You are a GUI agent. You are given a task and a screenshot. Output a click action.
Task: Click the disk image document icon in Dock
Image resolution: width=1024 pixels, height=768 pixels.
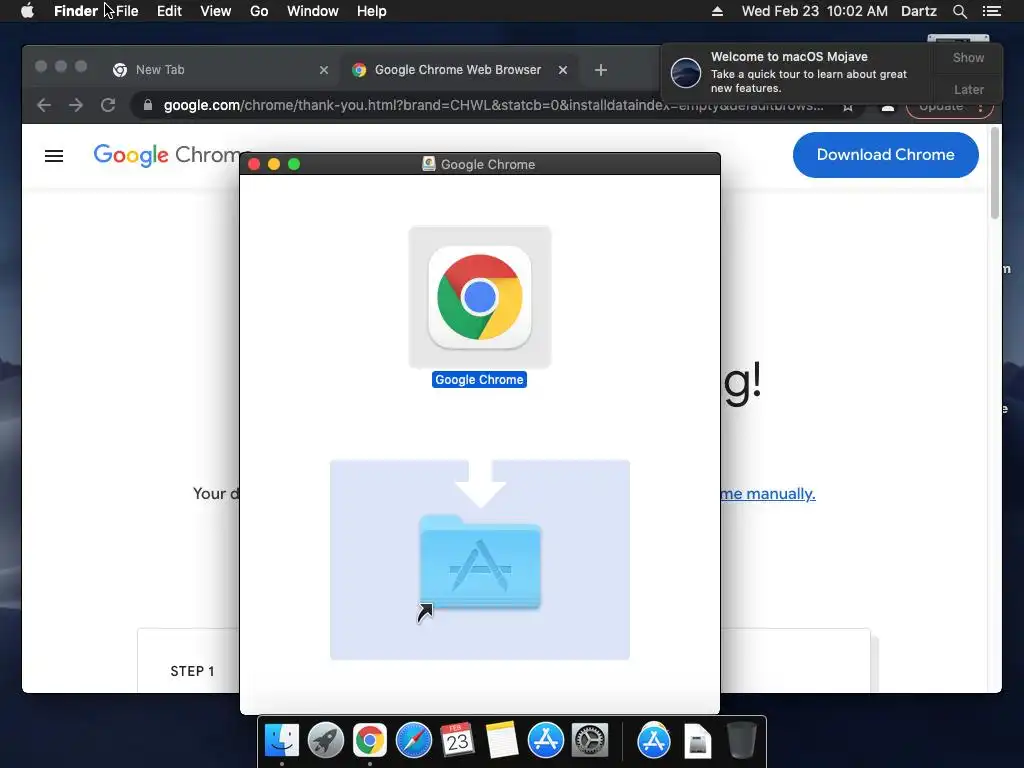[697, 741]
